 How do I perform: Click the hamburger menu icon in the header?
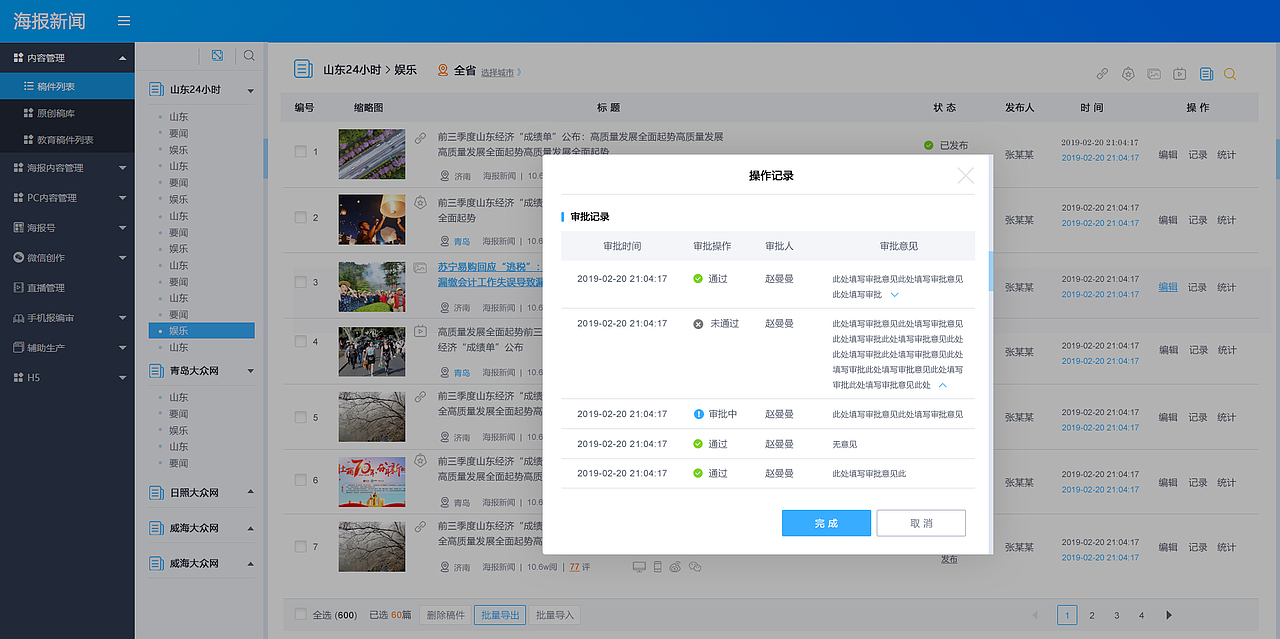coord(123,20)
